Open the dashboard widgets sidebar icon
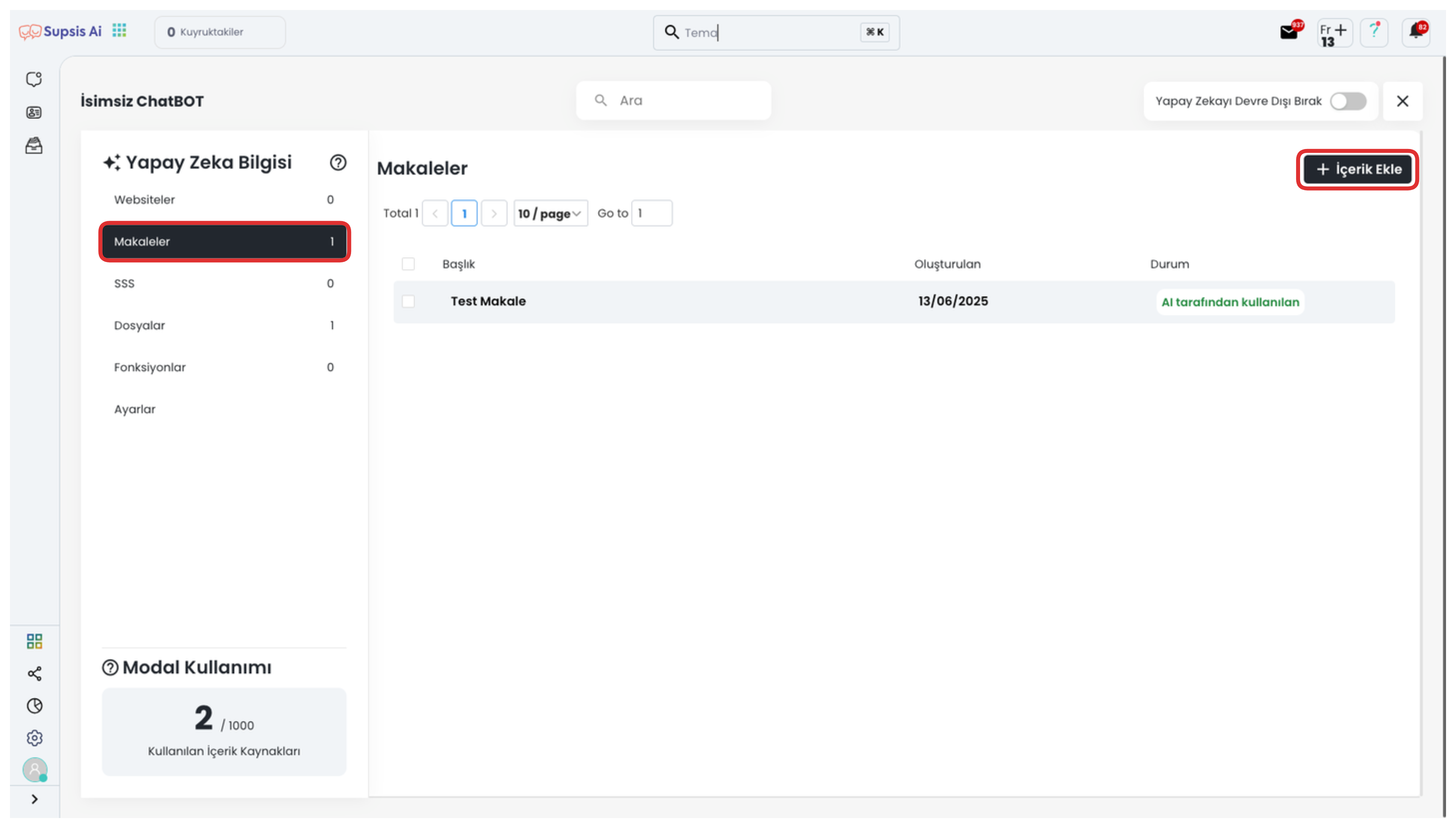The image size is (1456, 828). click(34, 641)
